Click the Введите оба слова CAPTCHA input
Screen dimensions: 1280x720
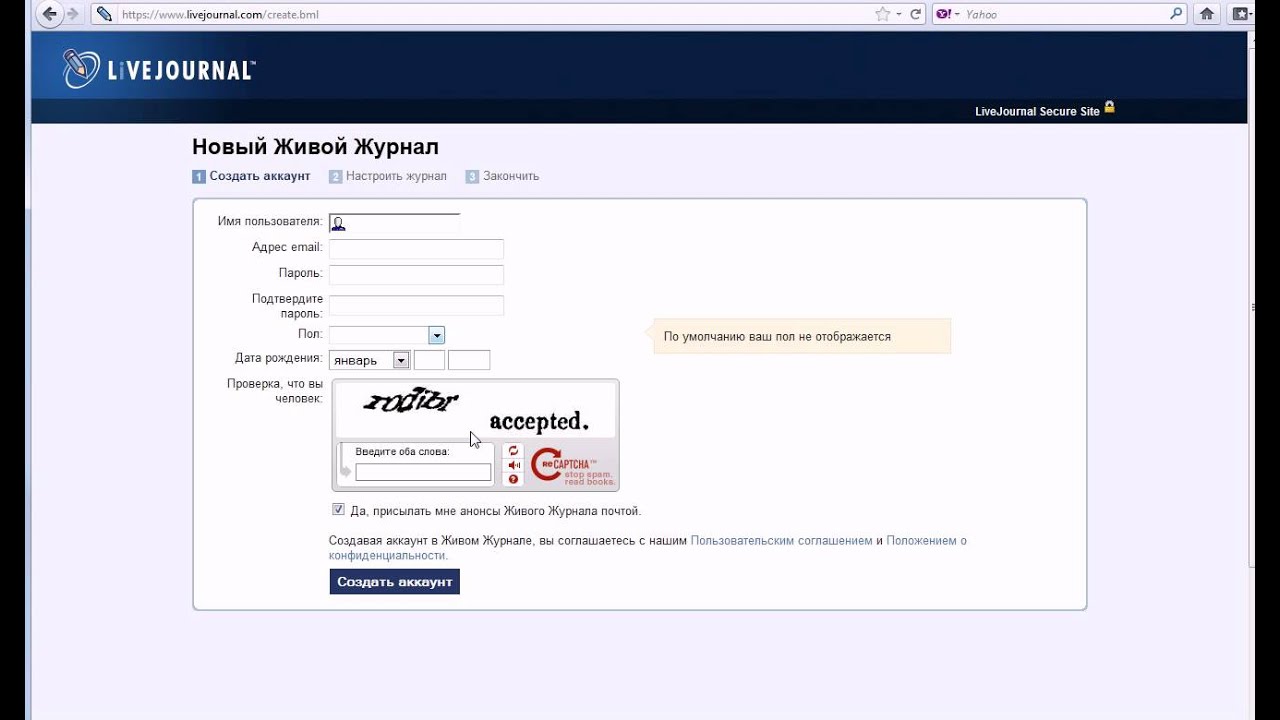[x=423, y=472]
